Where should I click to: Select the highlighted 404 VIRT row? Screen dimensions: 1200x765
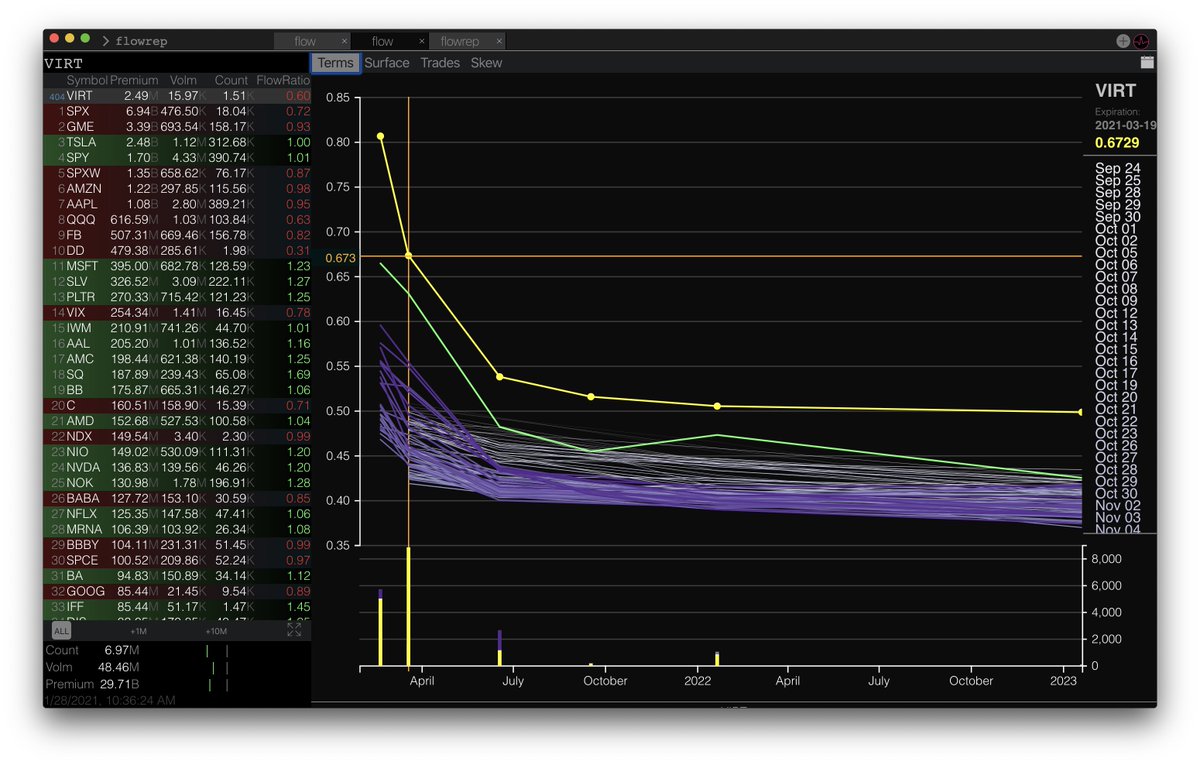tap(177, 95)
